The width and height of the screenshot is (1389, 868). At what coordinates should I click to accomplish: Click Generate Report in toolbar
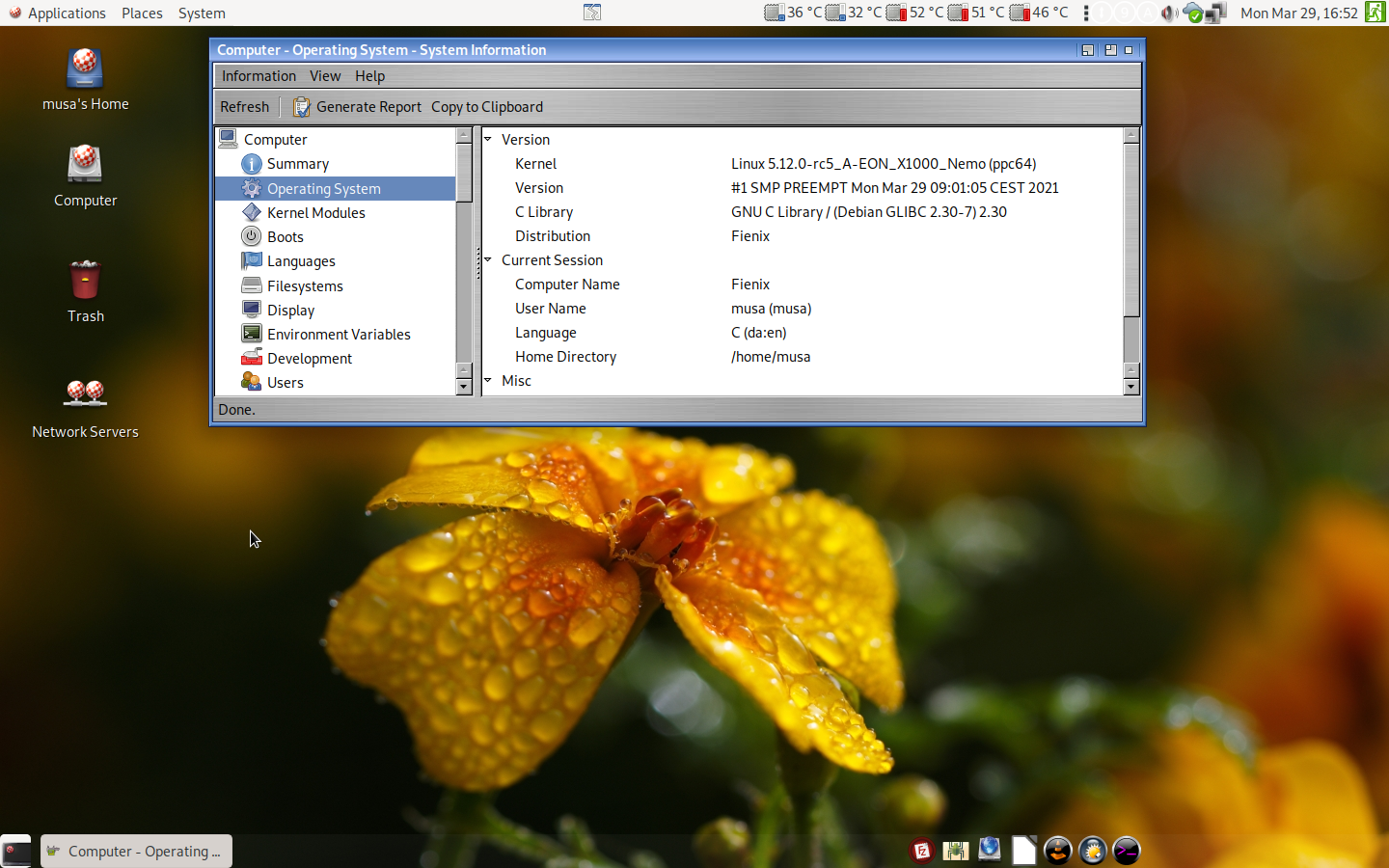358,107
